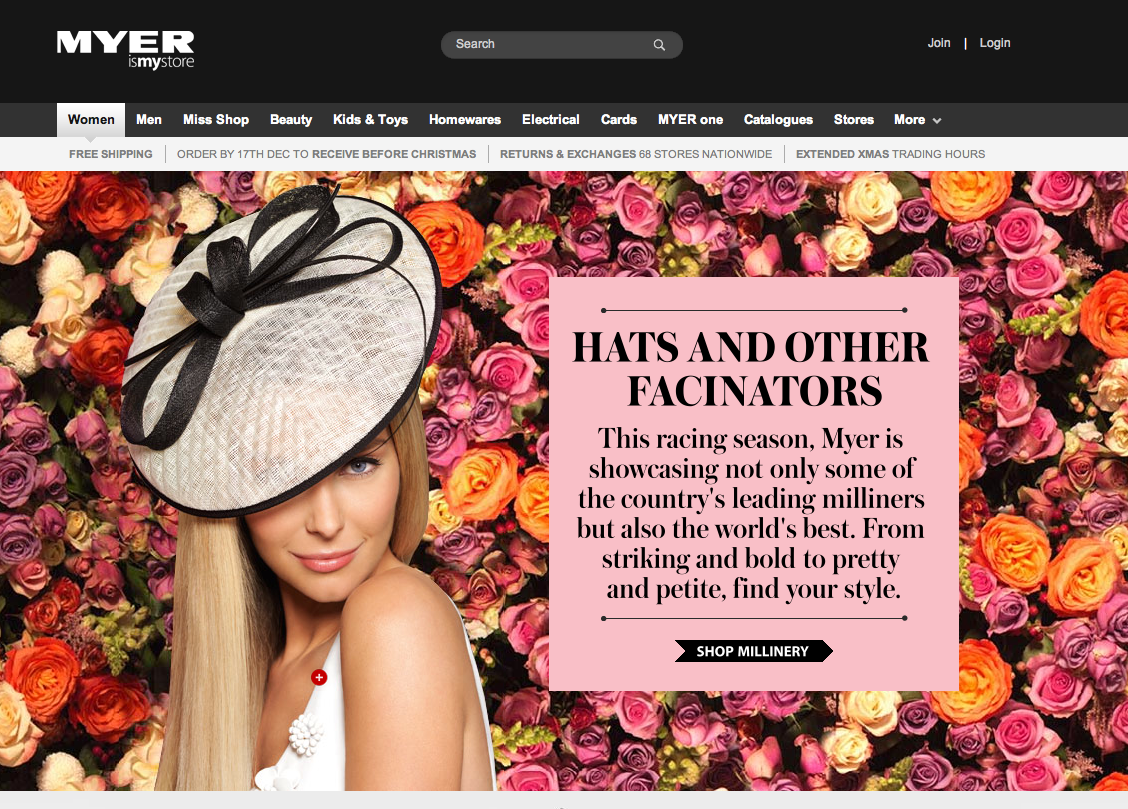The width and height of the screenshot is (1128, 809).
Task: Open the Electrical menu
Action: (551, 119)
